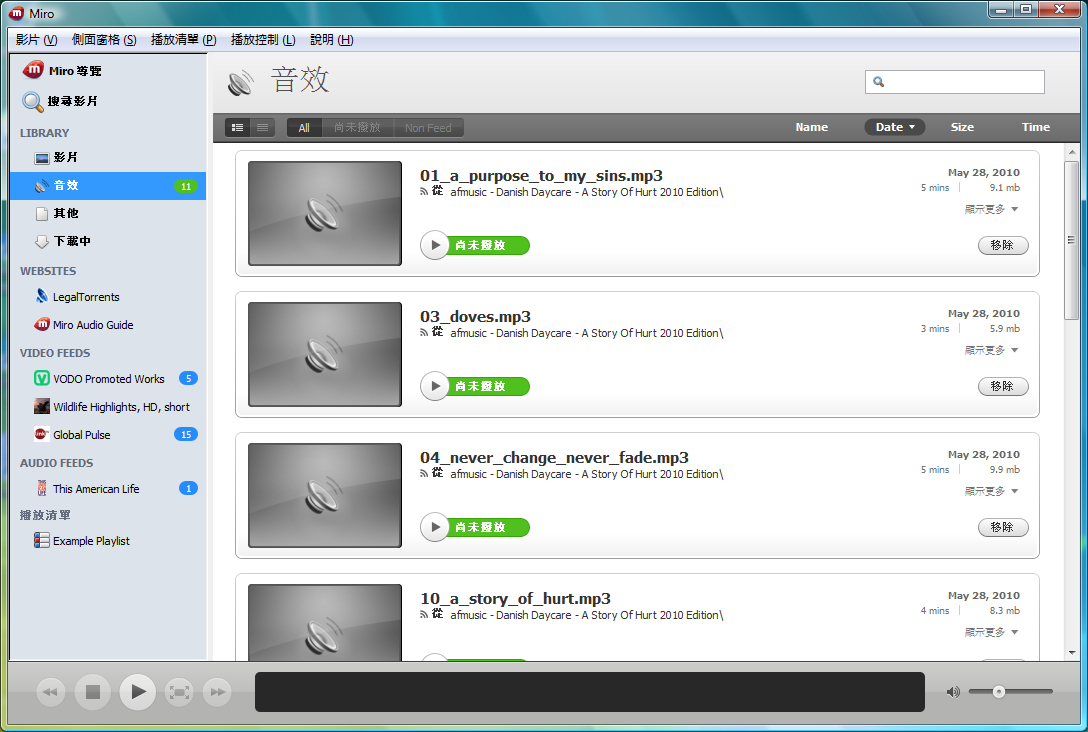Viewport: 1088px width, 732px height.
Task: Select 音效 library section
Action: (108, 186)
